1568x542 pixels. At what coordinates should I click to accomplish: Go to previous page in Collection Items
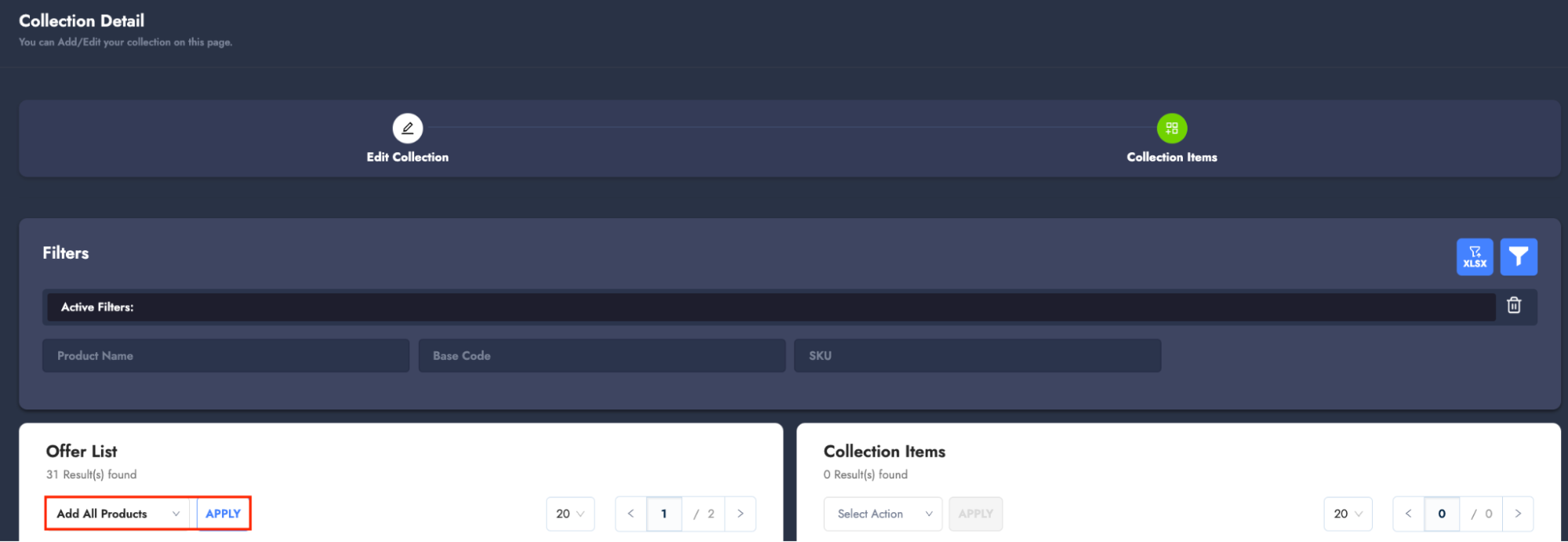[1408, 514]
